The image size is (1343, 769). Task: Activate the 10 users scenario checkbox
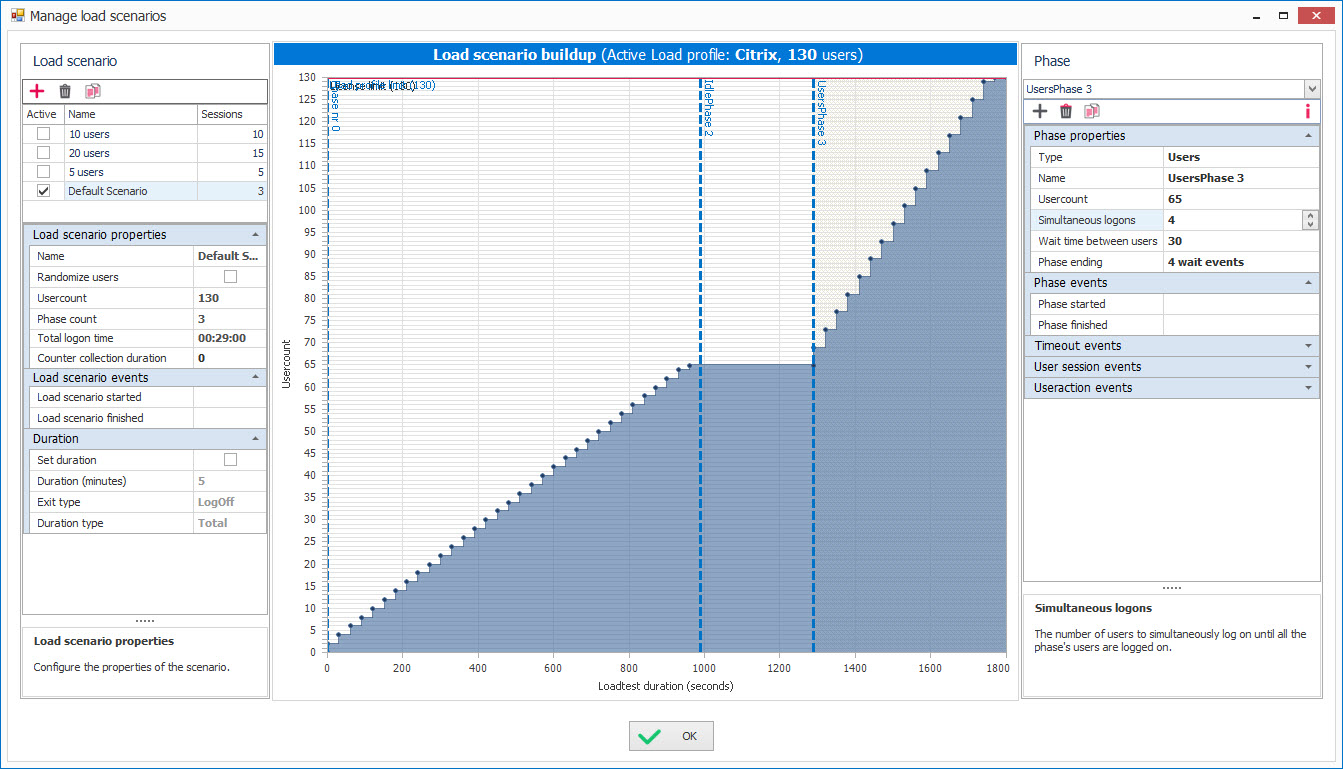click(x=41, y=133)
